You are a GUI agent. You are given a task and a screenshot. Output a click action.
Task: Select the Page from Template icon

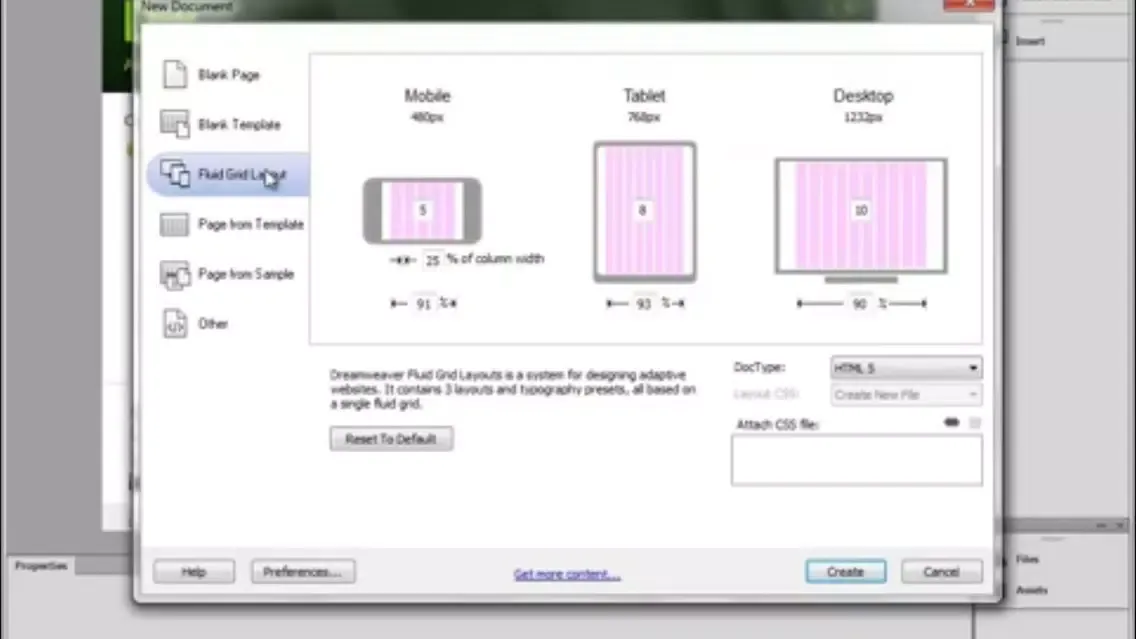(174, 224)
